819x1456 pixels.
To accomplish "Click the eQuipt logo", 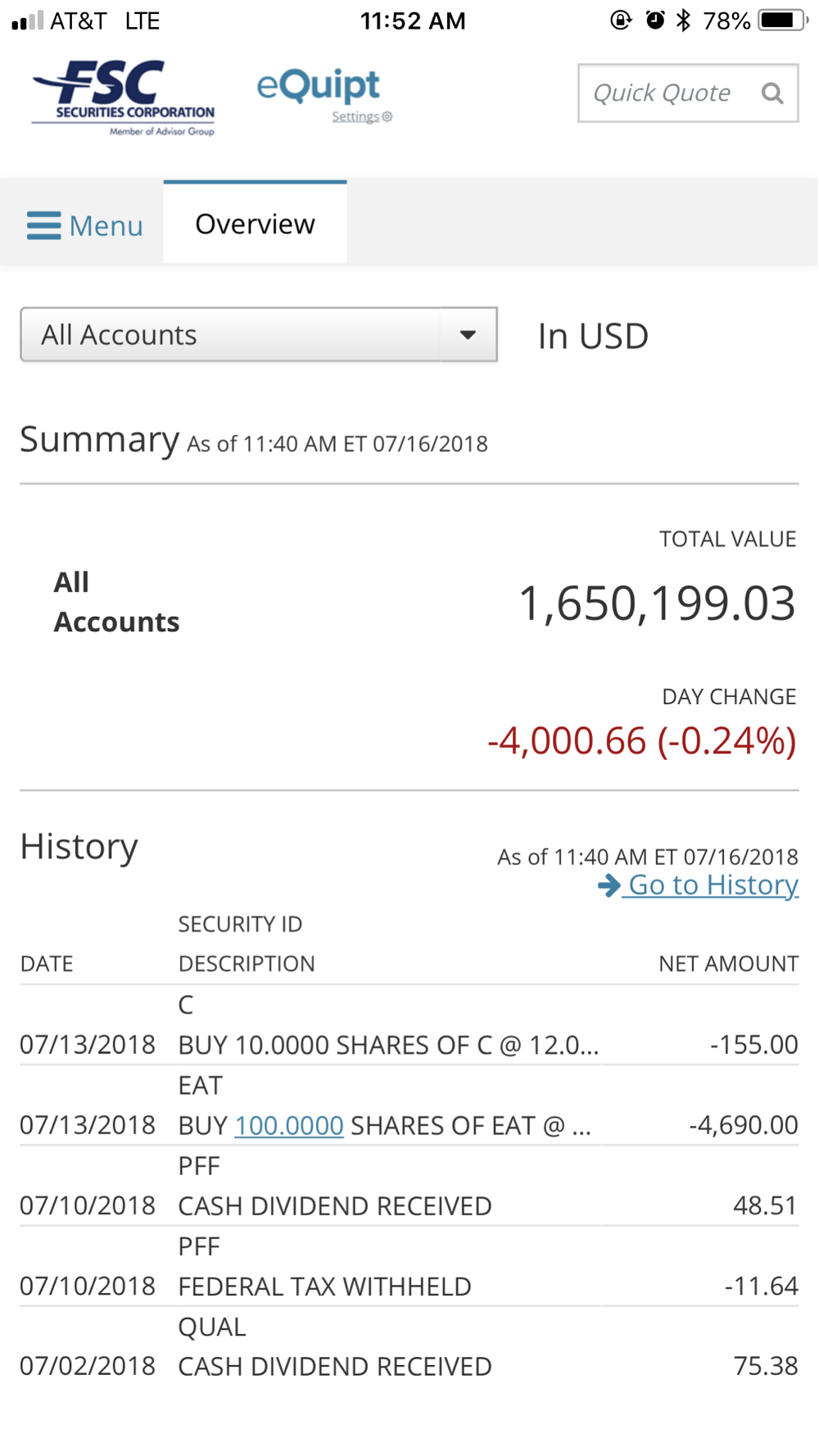I will 318,85.
